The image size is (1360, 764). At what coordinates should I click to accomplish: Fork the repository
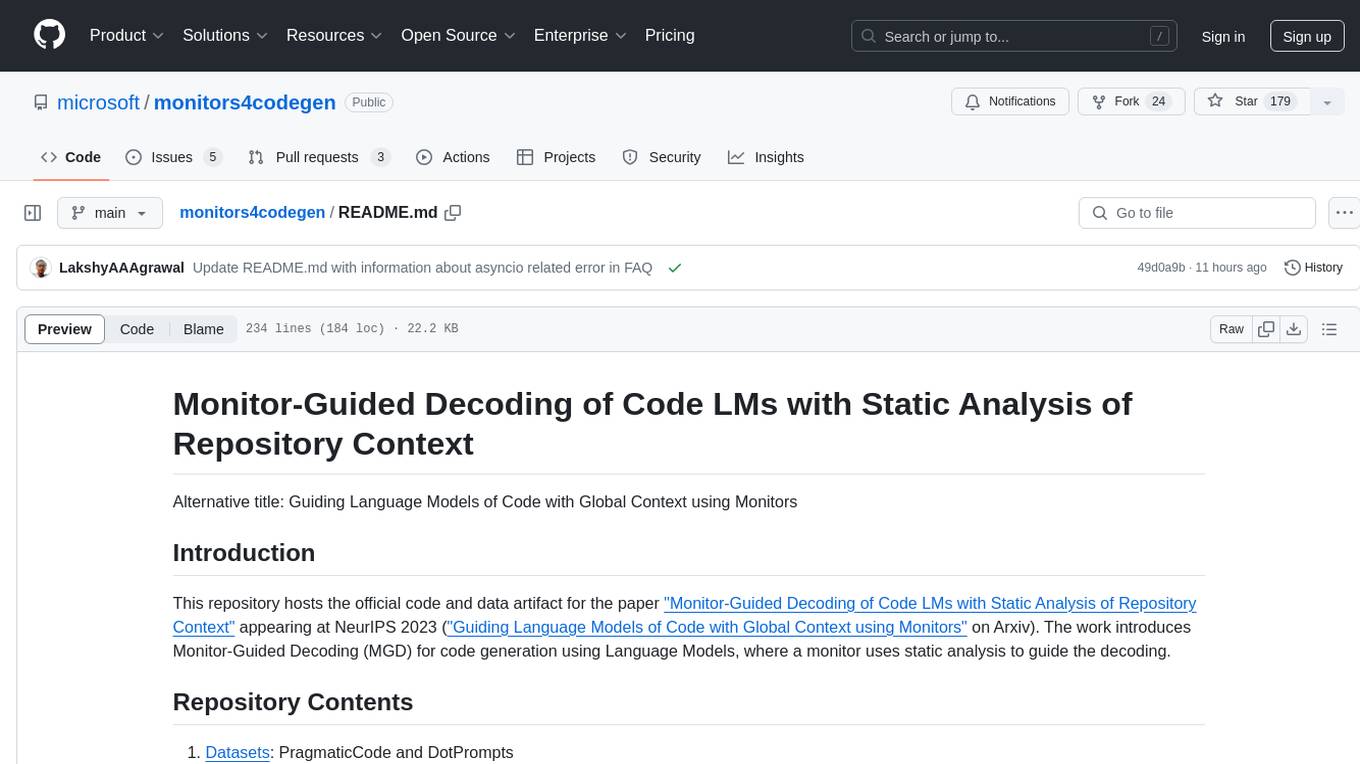(x=1131, y=102)
